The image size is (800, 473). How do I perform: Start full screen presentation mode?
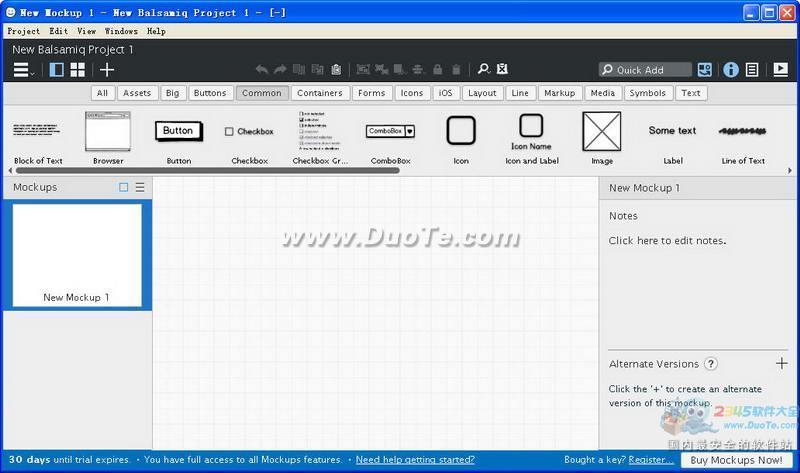tap(781, 69)
